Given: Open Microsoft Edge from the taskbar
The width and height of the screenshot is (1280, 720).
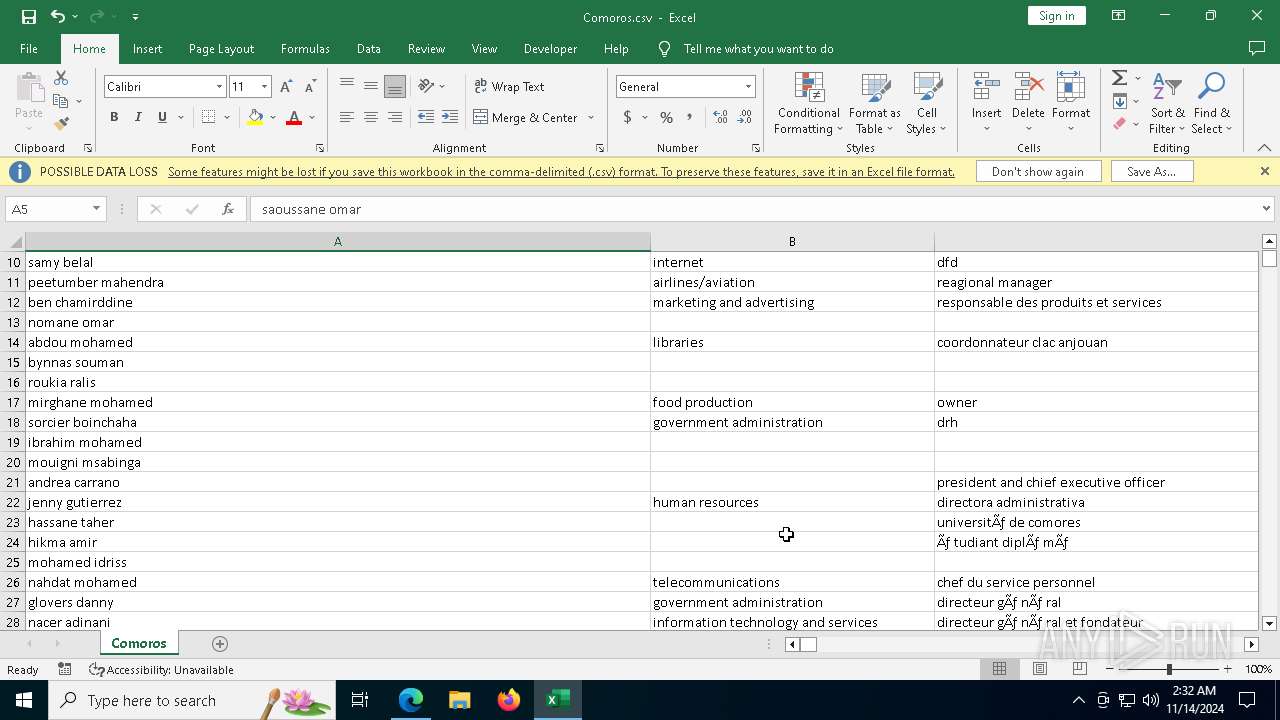Looking at the screenshot, I should [411, 700].
